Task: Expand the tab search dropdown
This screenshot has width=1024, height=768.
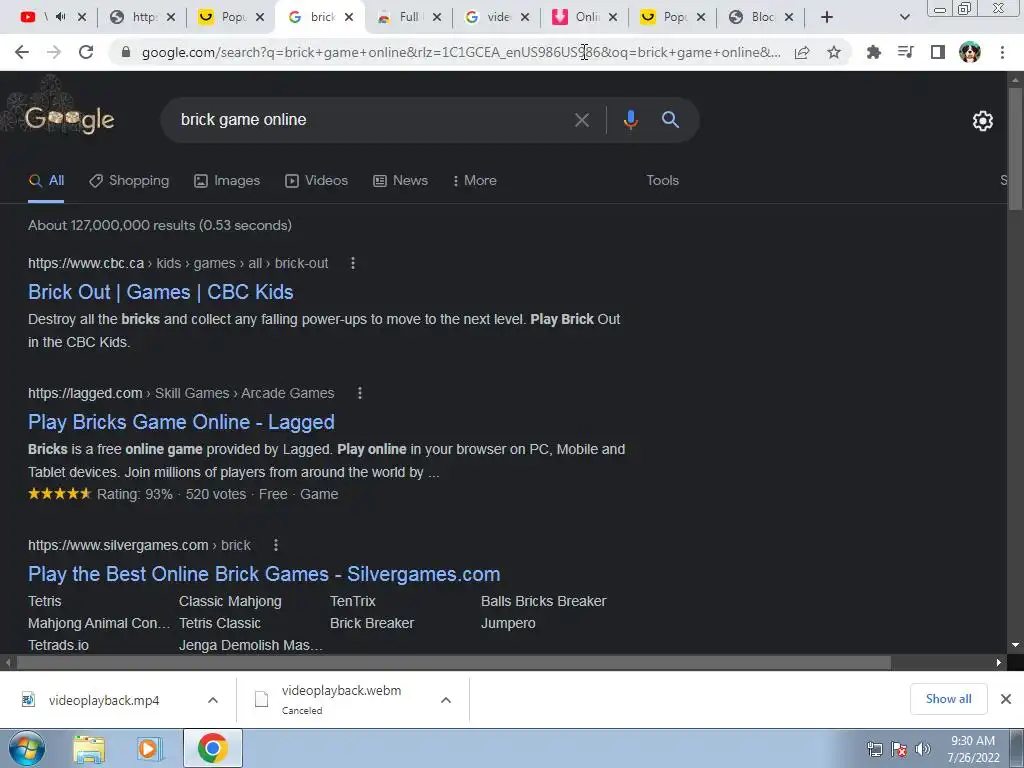Action: tap(904, 17)
